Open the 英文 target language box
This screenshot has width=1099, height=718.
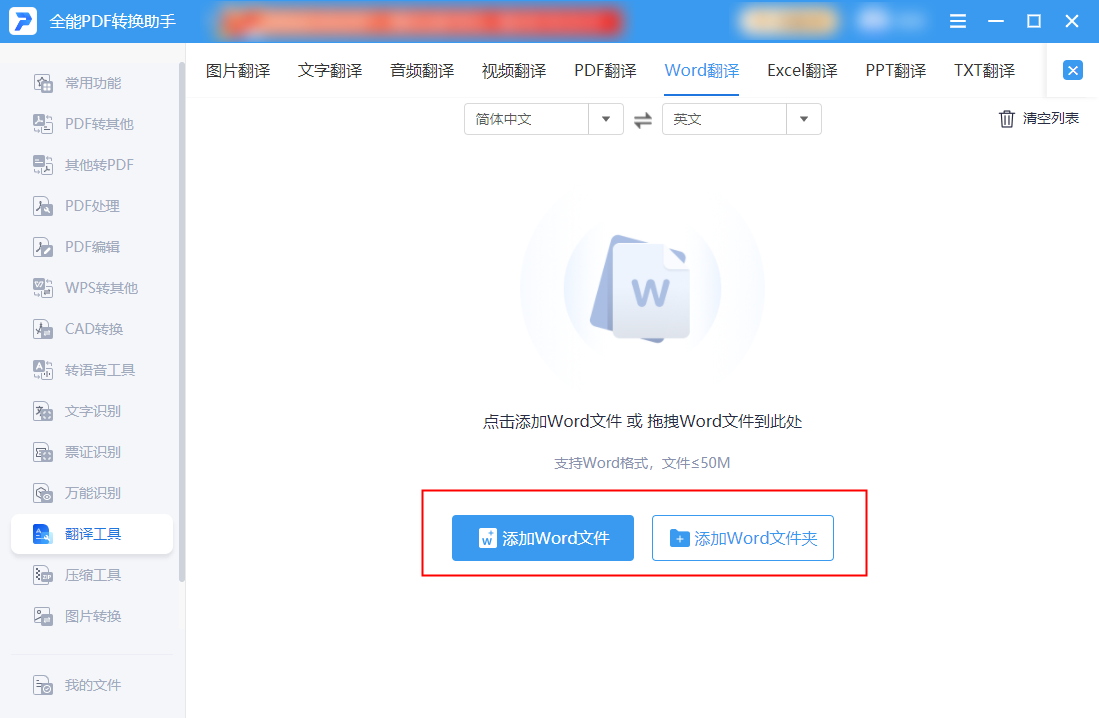click(742, 119)
